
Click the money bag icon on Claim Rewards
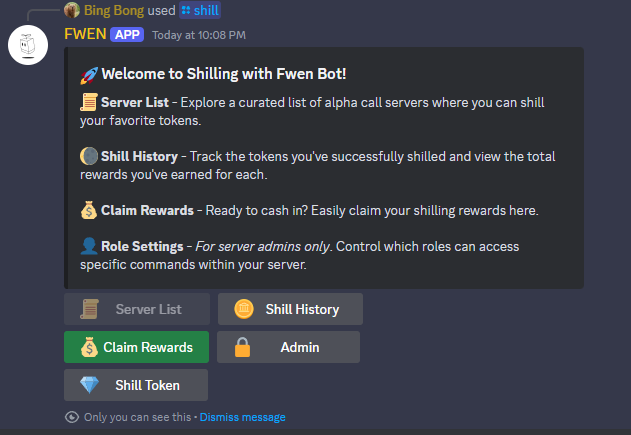coord(88,347)
